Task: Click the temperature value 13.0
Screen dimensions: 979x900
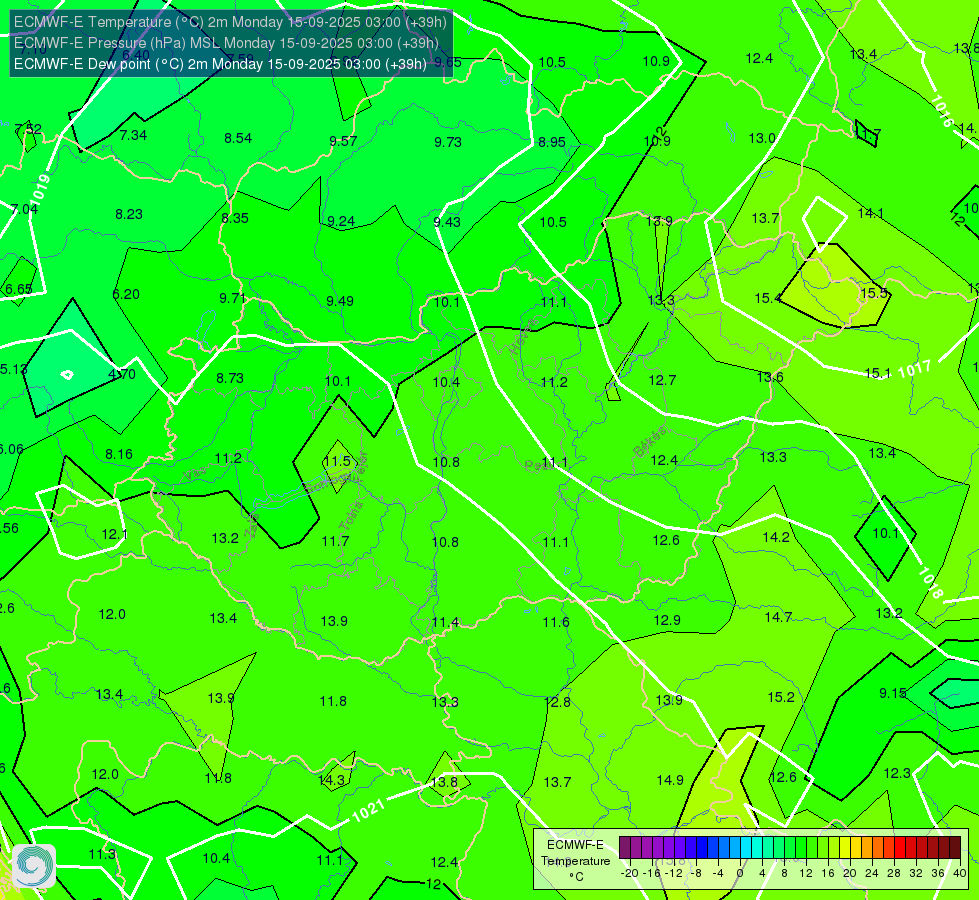Action: coord(762,138)
